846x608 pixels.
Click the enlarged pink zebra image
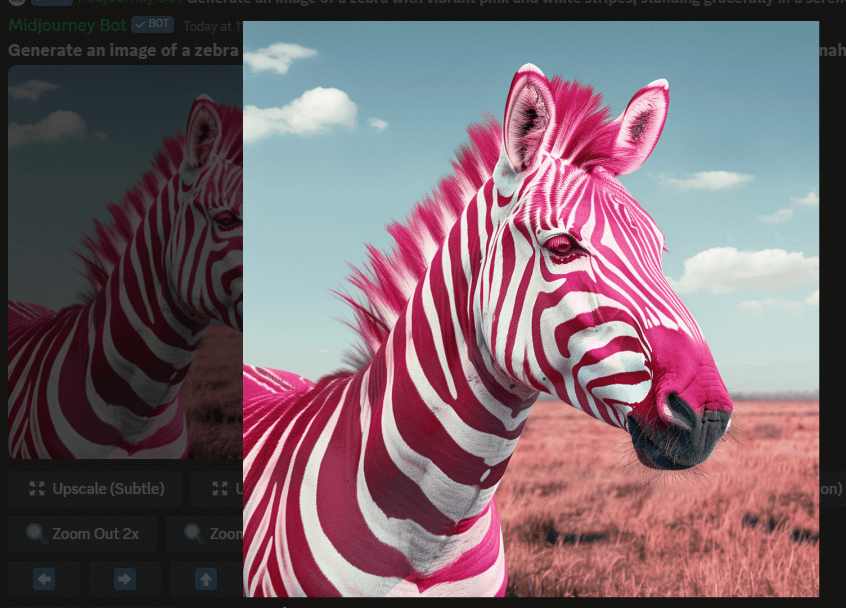(x=531, y=309)
